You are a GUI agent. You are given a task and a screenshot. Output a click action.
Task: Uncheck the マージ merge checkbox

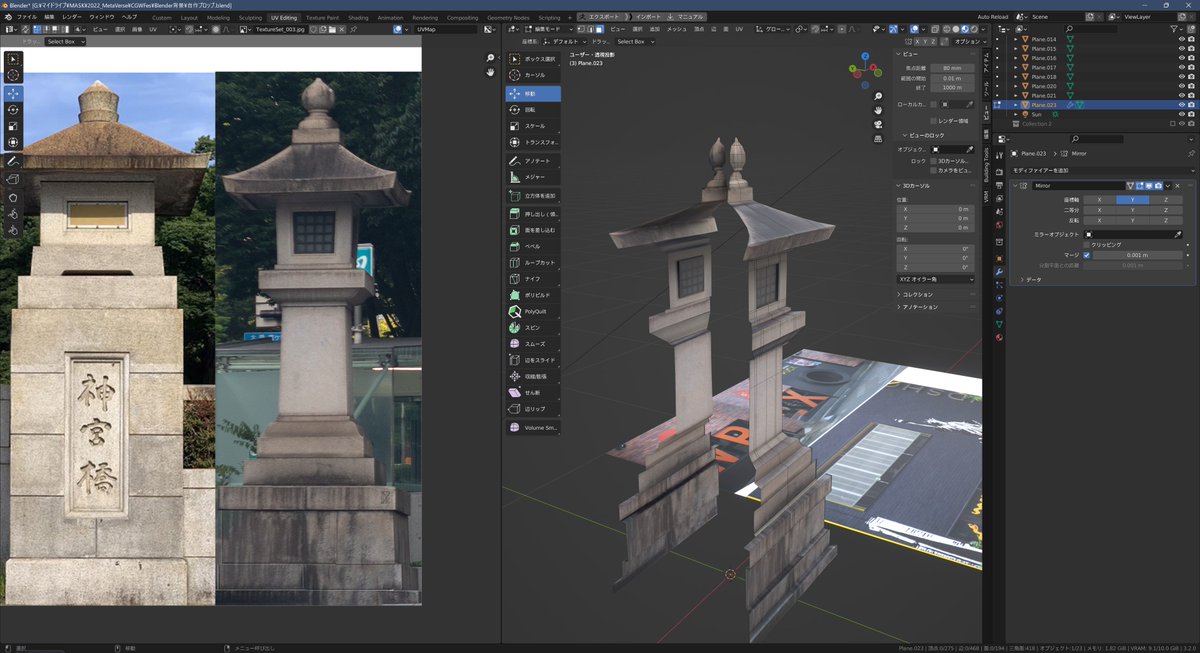coord(1086,255)
